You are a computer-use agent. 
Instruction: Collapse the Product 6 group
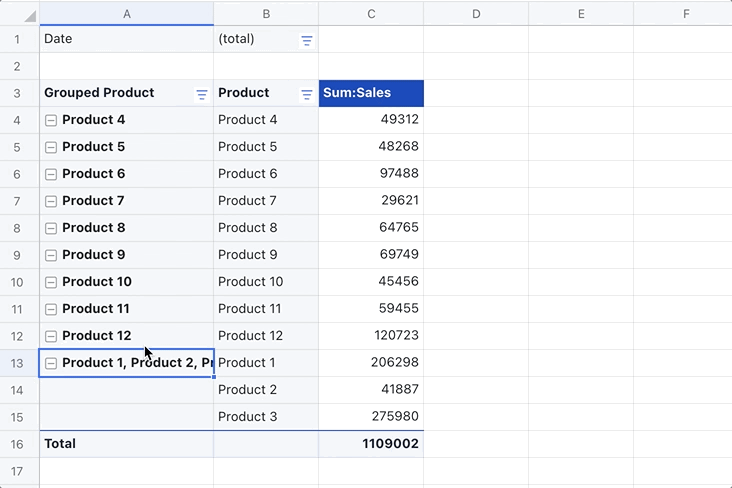(51, 174)
